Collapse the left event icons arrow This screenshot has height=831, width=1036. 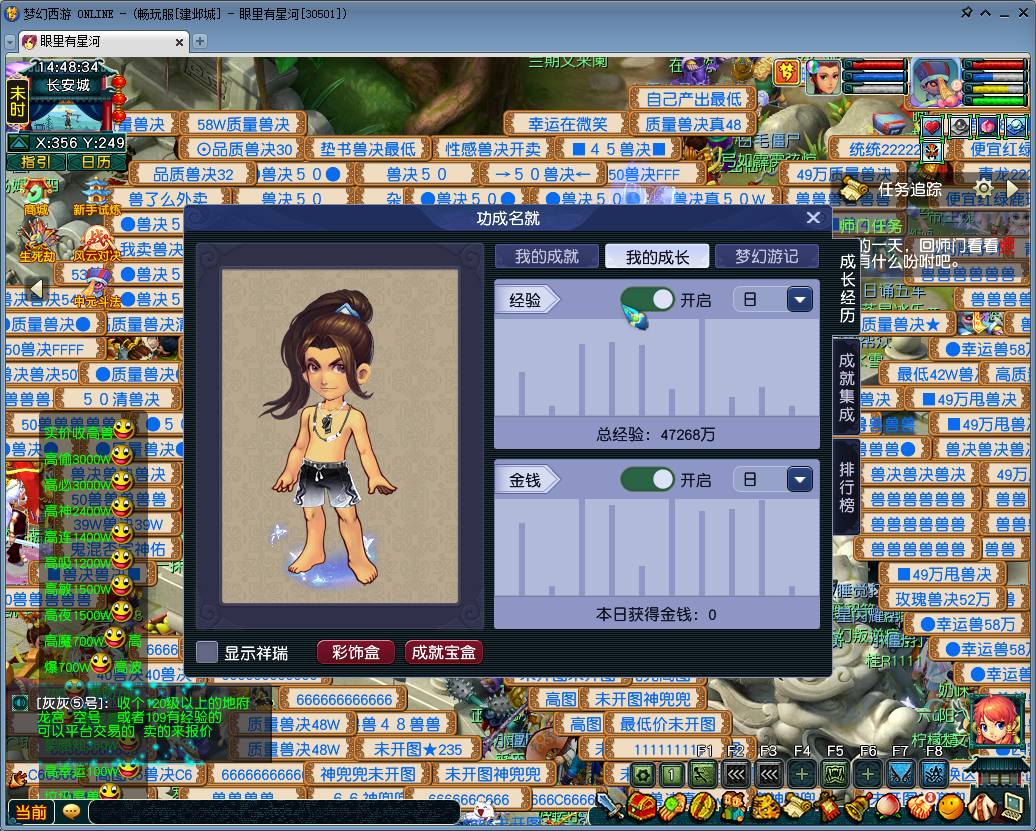[37, 289]
